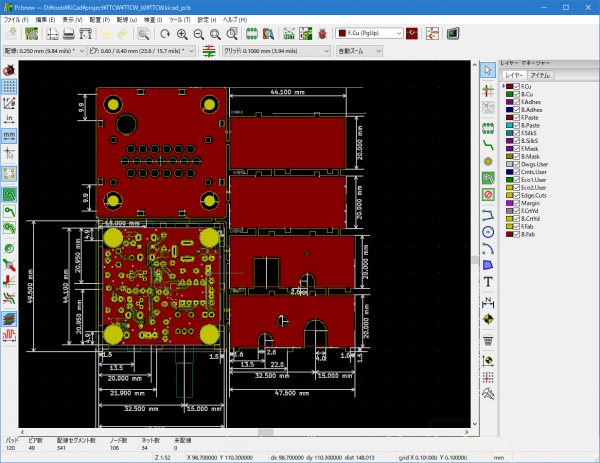The width and height of the screenshot is (600, 463).
Task: Click the F.Paste layer color swatch
Action: [509, 117]
